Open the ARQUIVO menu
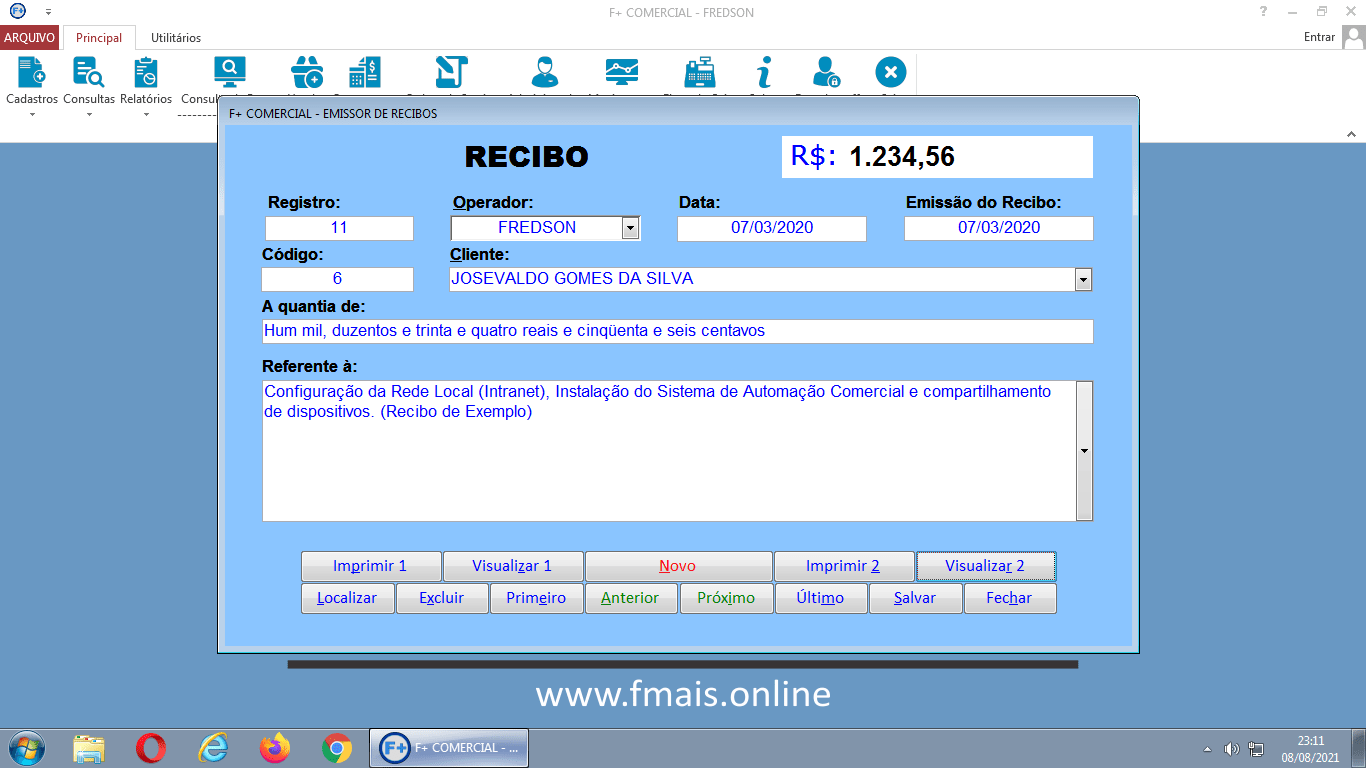The image size is (1366, 768). tap(30, 38)
